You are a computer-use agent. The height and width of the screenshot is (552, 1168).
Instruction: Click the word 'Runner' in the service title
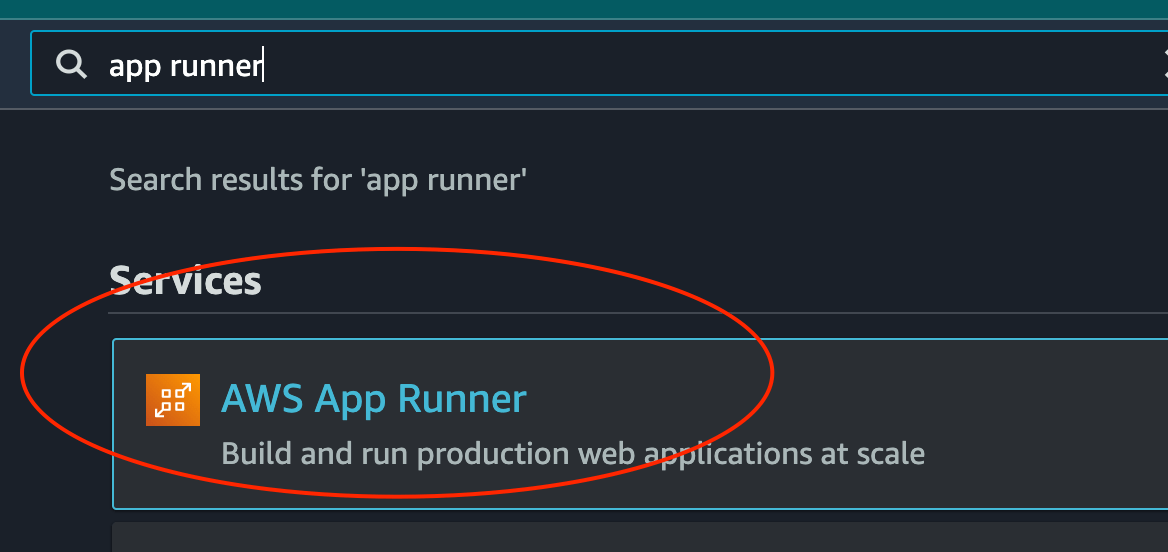point(462,399)
